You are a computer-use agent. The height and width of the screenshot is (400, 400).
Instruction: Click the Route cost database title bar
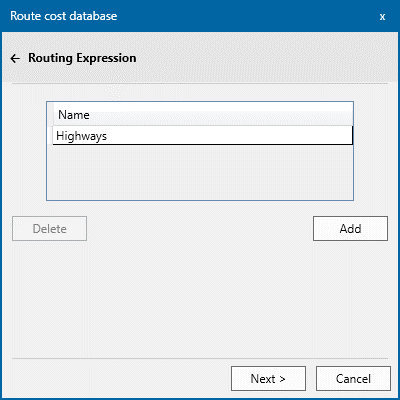[x=200, y=16]
